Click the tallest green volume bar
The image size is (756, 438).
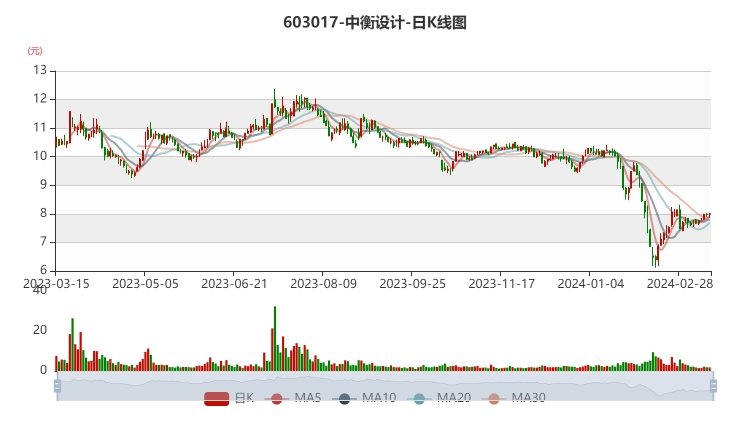coord(275,339)
